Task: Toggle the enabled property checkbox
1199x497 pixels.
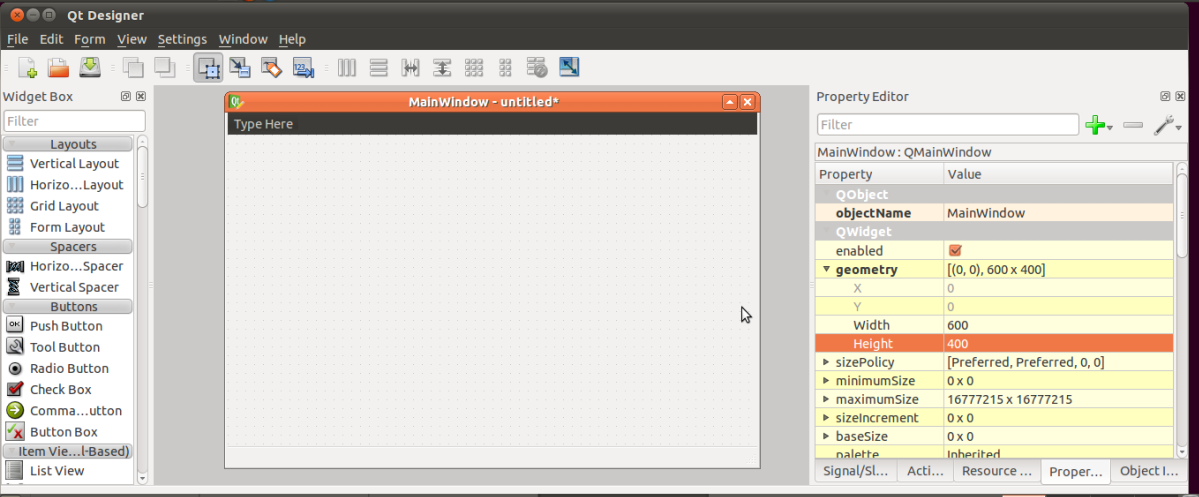Action: (954, 251)
